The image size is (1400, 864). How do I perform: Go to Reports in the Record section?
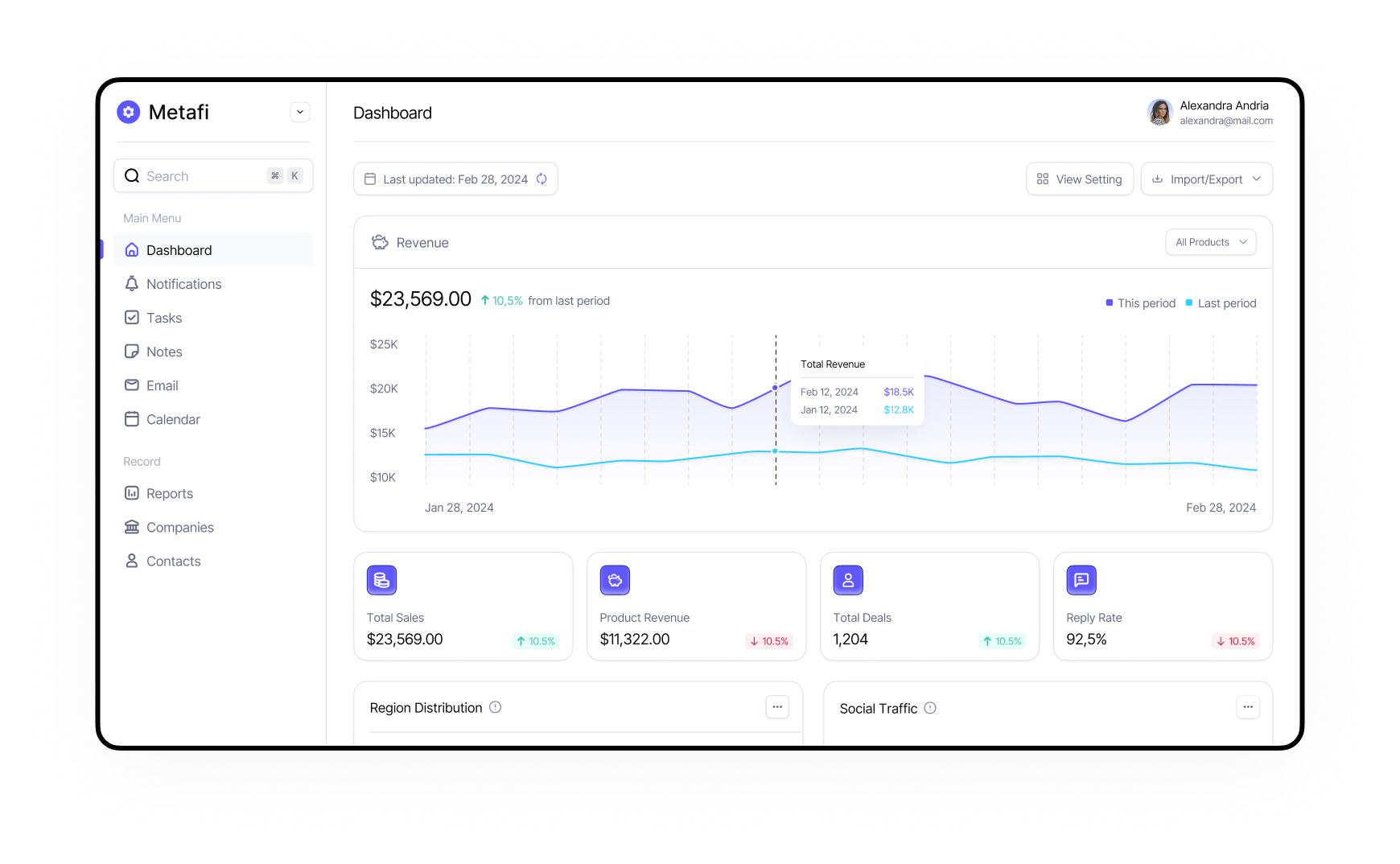[x=169, y=493]
